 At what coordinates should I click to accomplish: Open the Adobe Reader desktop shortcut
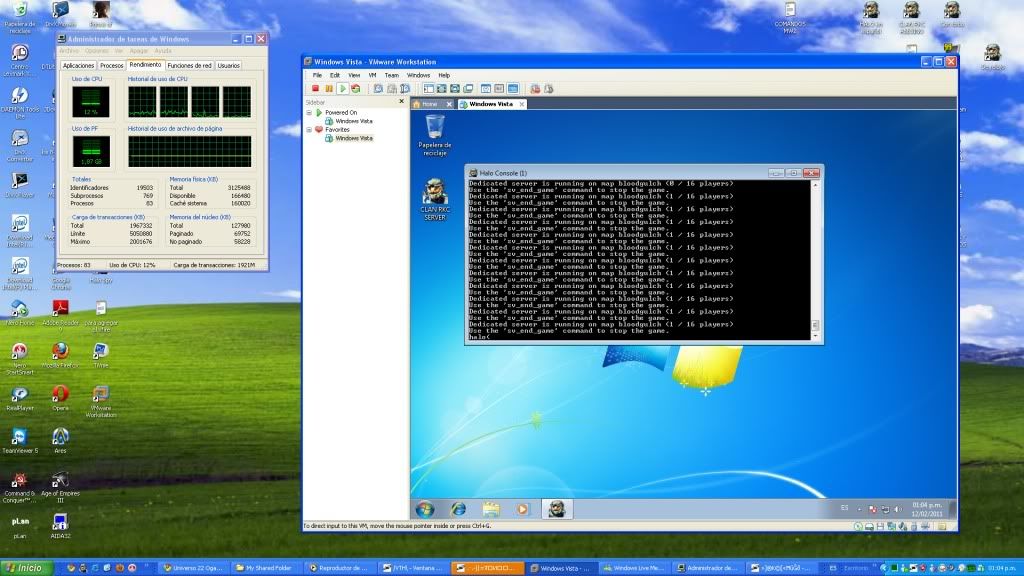[60, 316]
